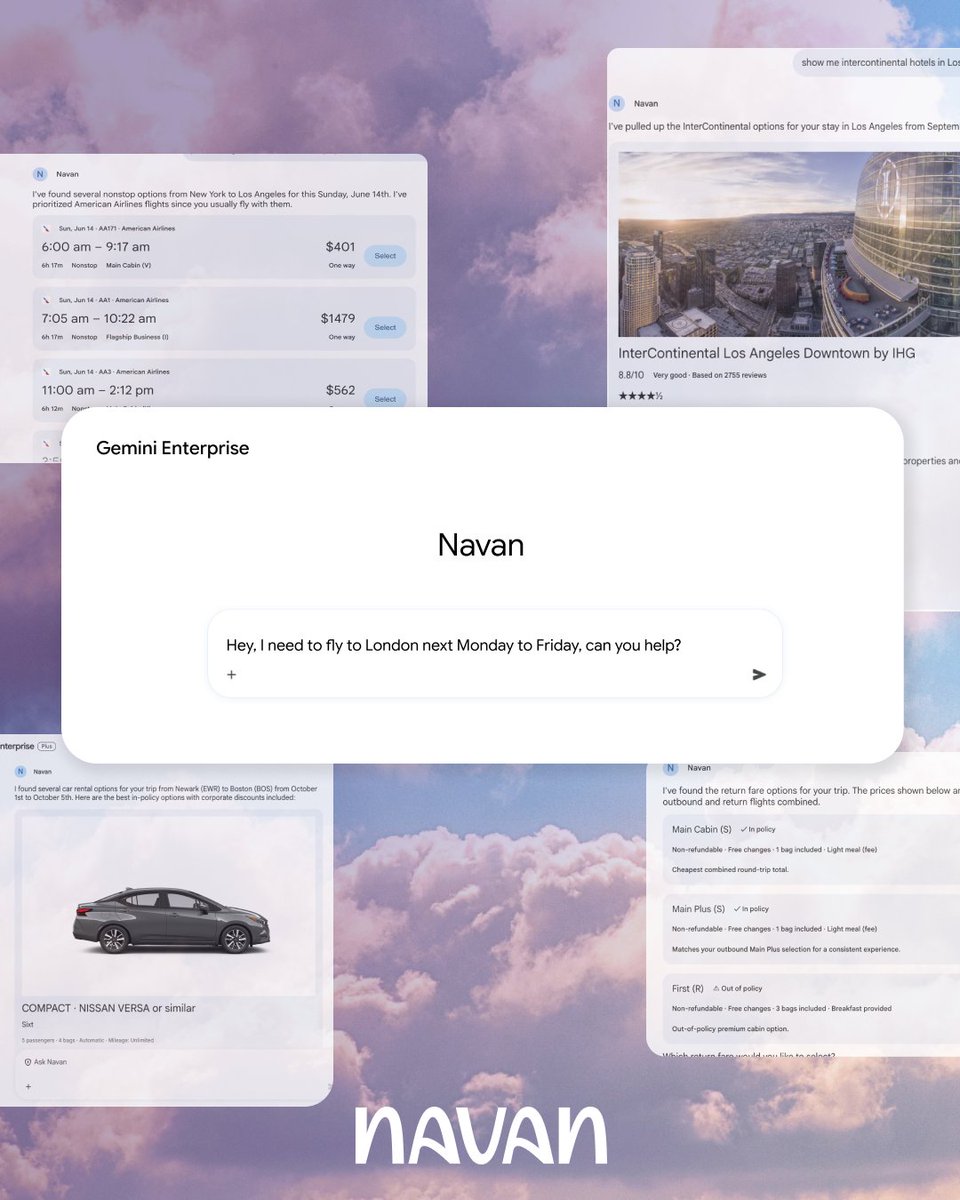Screen dimensions: 960x1200
Task: Click the four-and-half star rating
Action: tap(640, 396)
